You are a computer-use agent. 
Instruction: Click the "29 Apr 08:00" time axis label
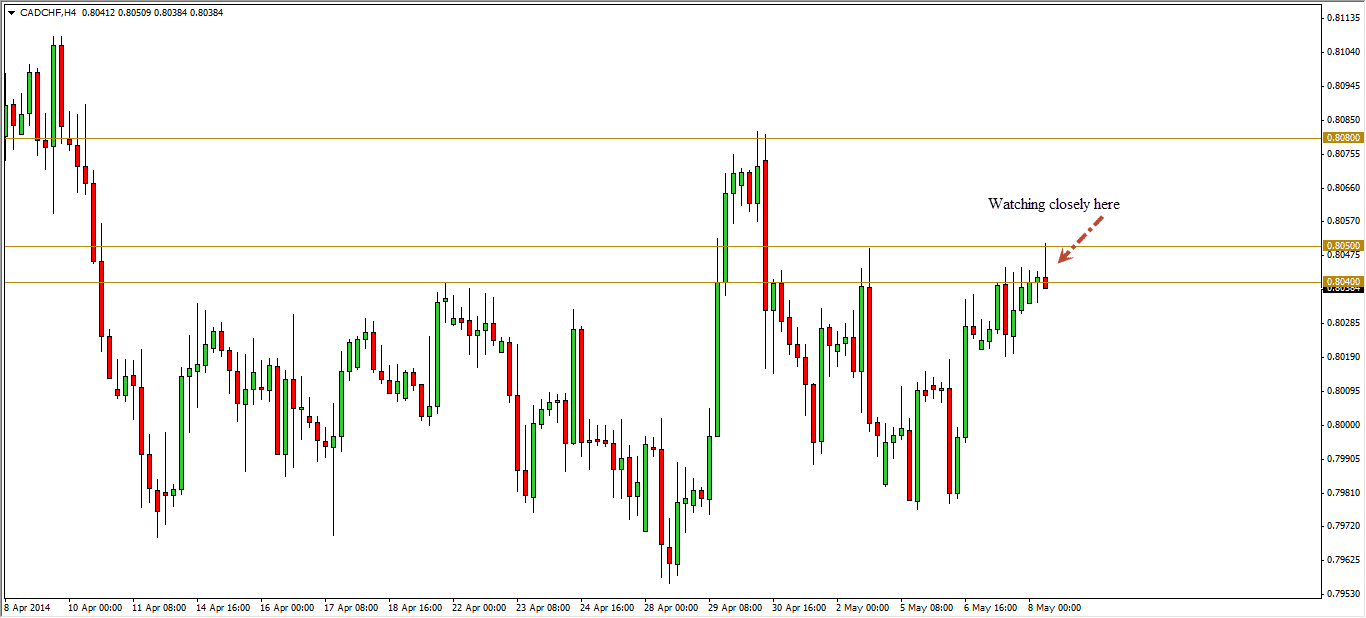(735, 607)
